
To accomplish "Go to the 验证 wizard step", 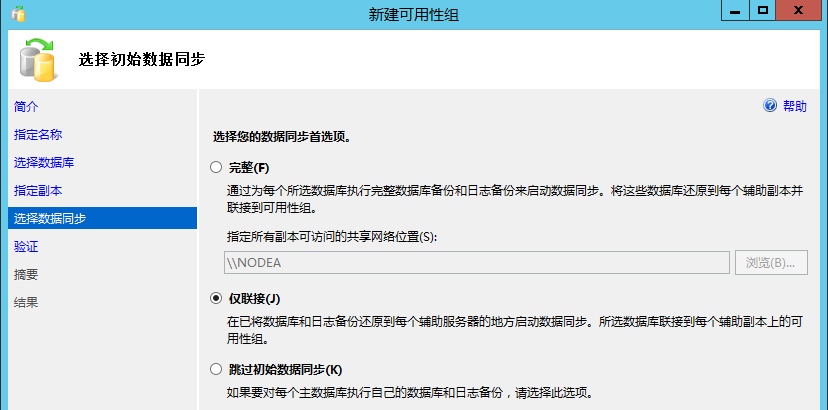I will click(x=26, y=246).
